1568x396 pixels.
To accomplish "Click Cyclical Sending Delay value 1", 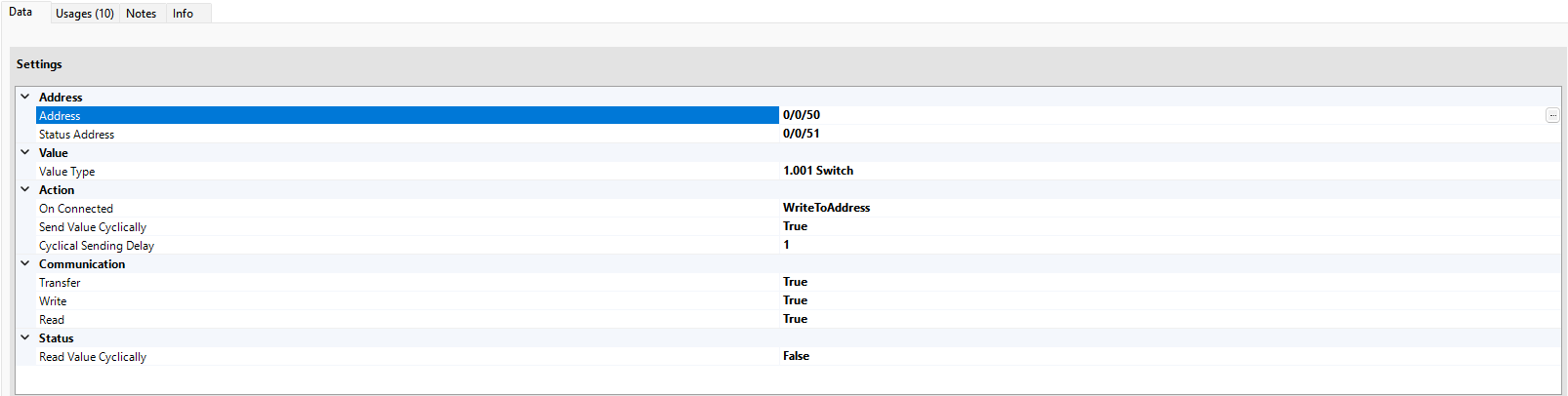I will click(x=786, y=245).
